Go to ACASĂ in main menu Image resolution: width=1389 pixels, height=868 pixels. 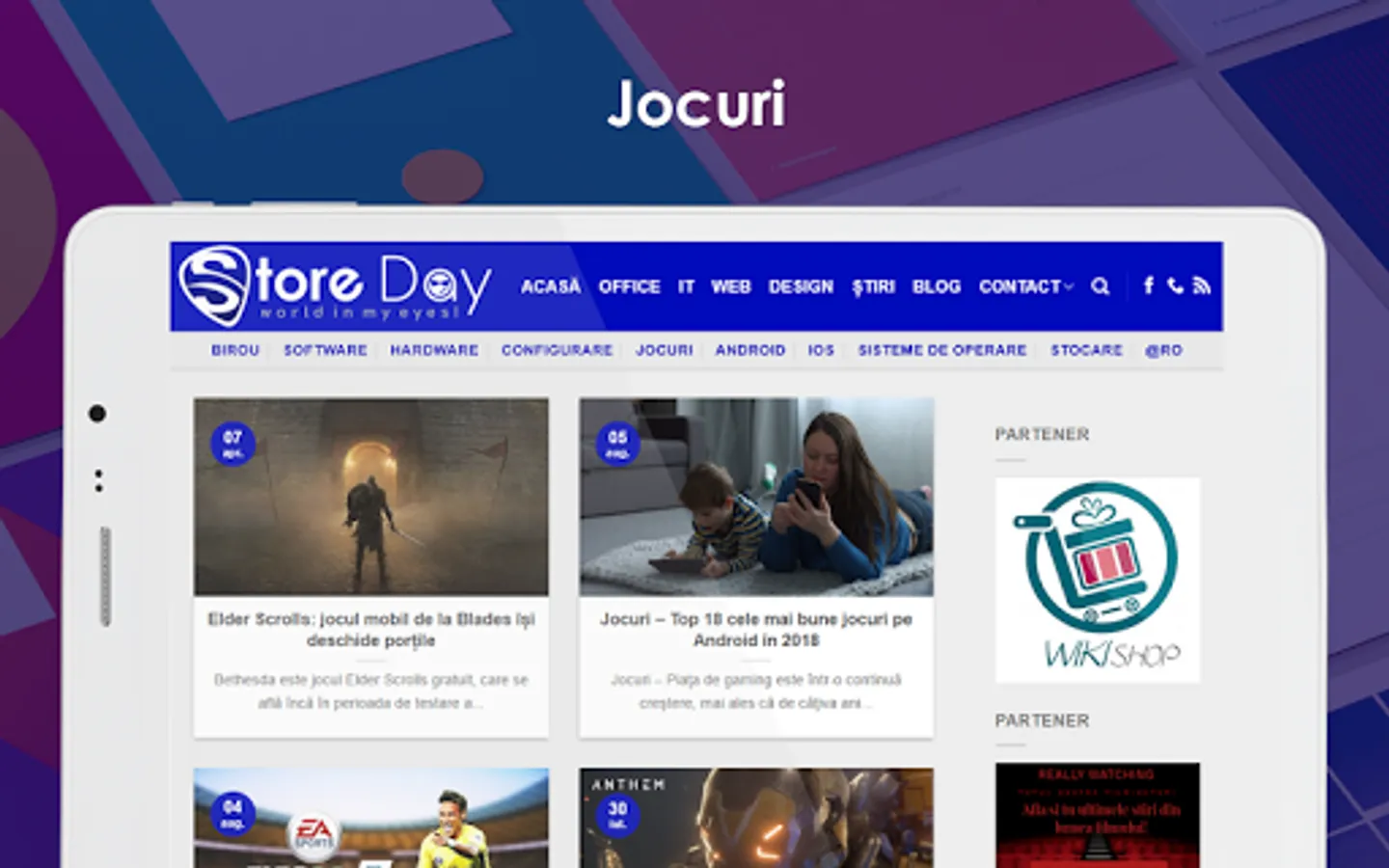click(551, 286)
